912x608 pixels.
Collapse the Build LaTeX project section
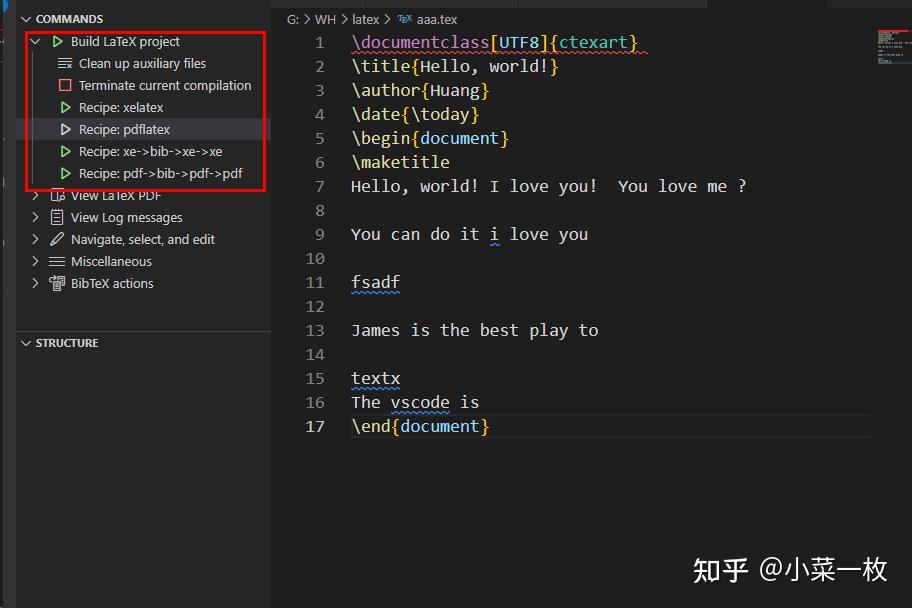pos(36,41)
